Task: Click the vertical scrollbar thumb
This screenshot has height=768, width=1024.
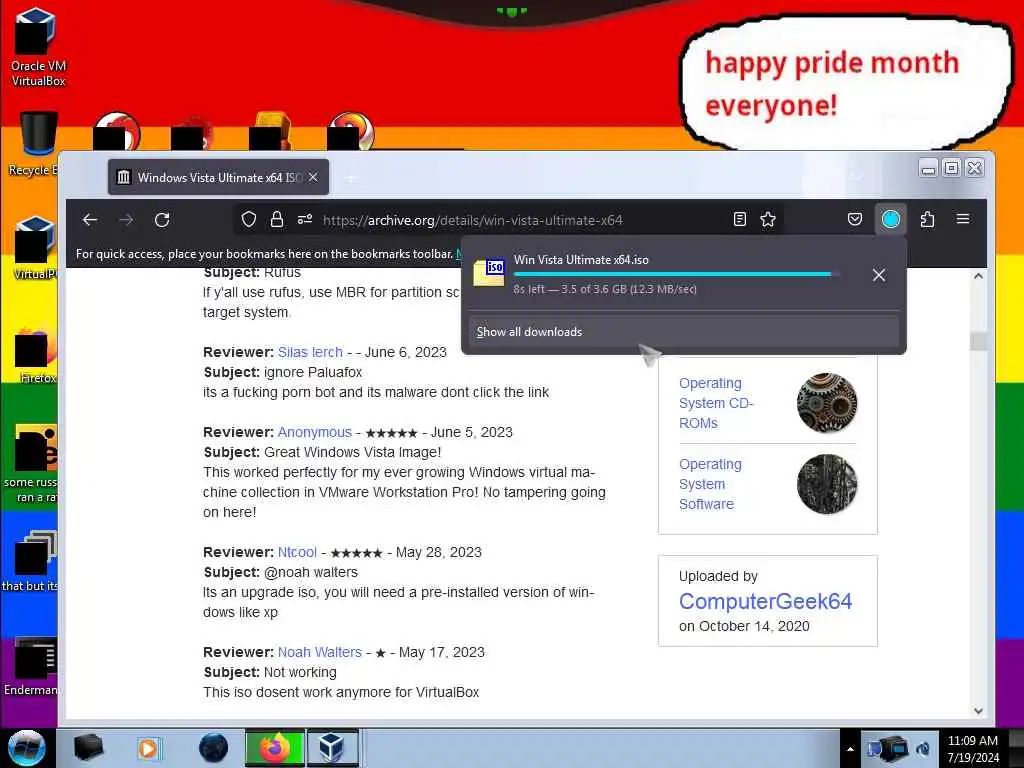Action: (x=978, y=341)
